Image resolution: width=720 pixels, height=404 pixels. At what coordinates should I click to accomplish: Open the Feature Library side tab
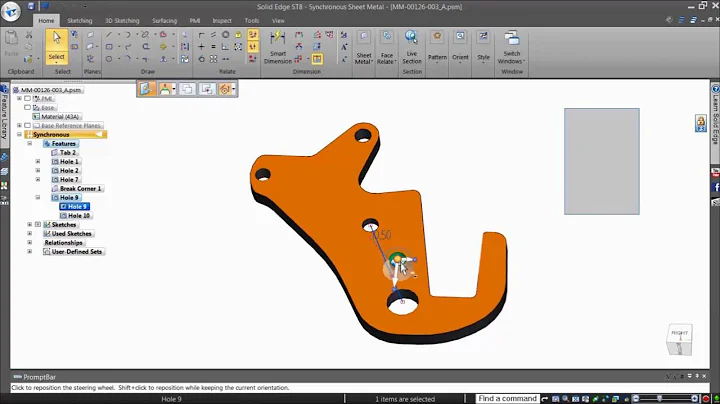tap(4, 115)
